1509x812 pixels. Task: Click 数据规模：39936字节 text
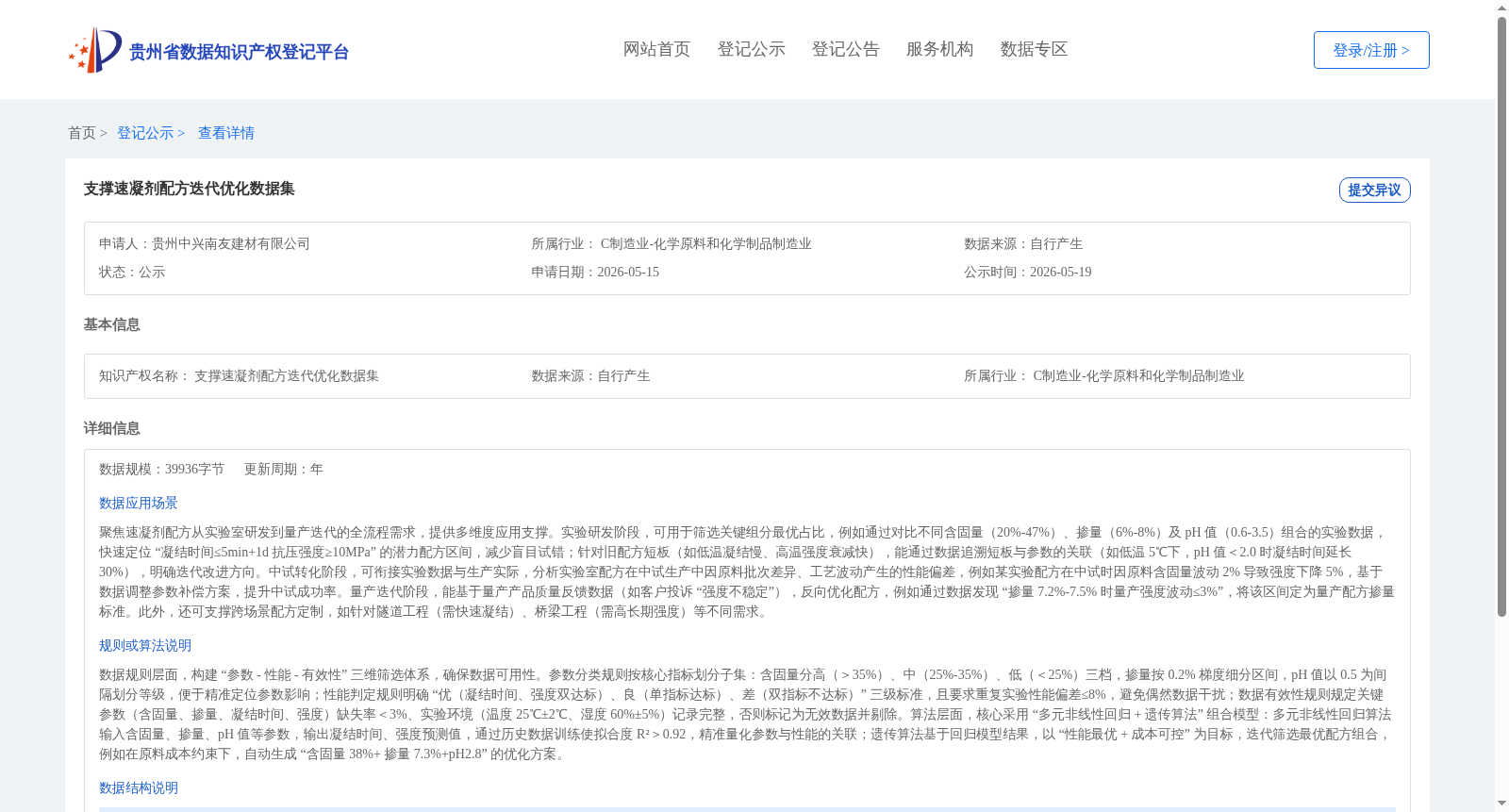tap(161, 469)
